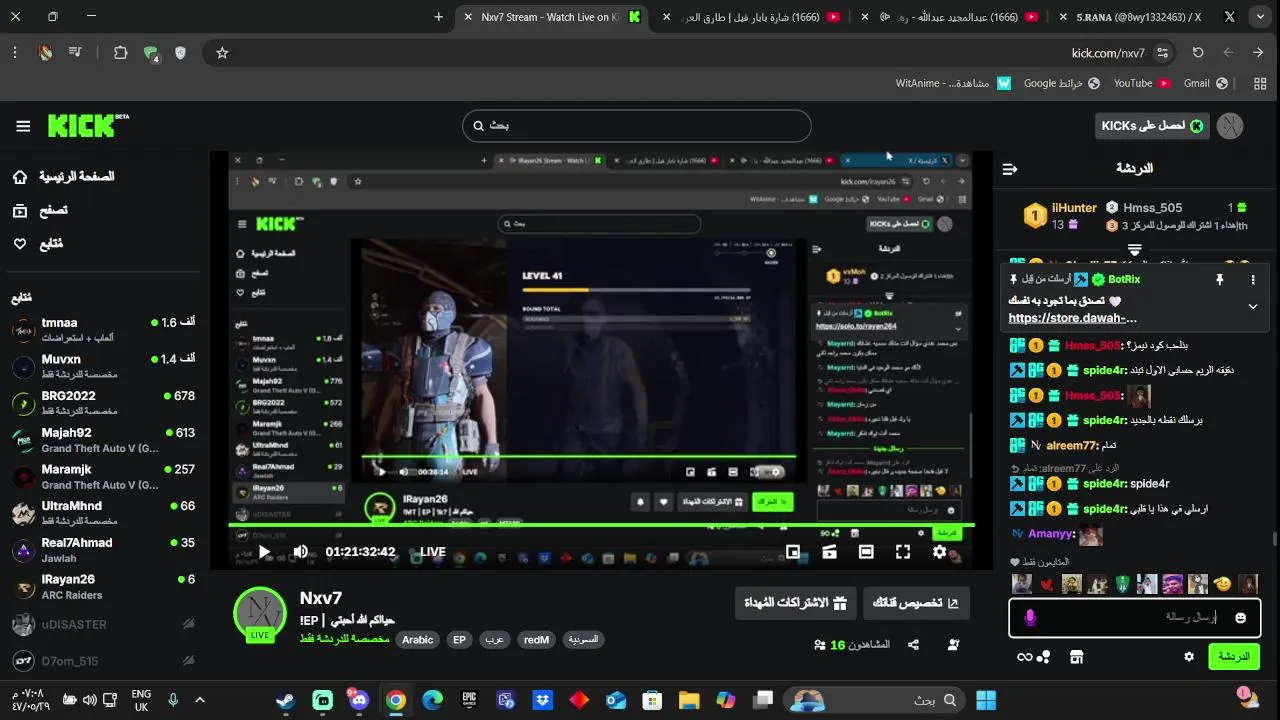The image size is (1280, 720).
Task: Open the shop icon below chat input
Action: coord(1076,657)
